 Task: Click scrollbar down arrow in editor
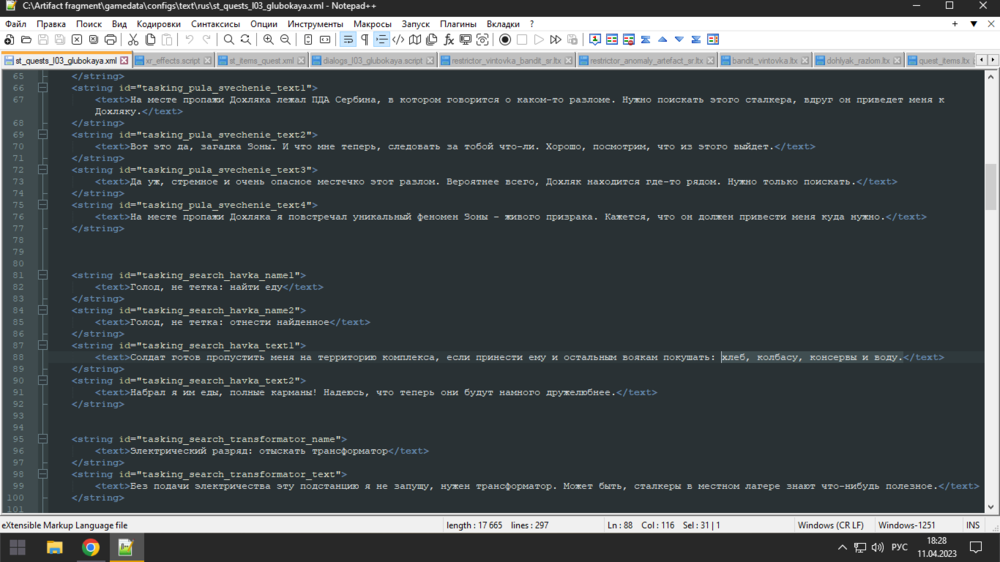point(990,507)
